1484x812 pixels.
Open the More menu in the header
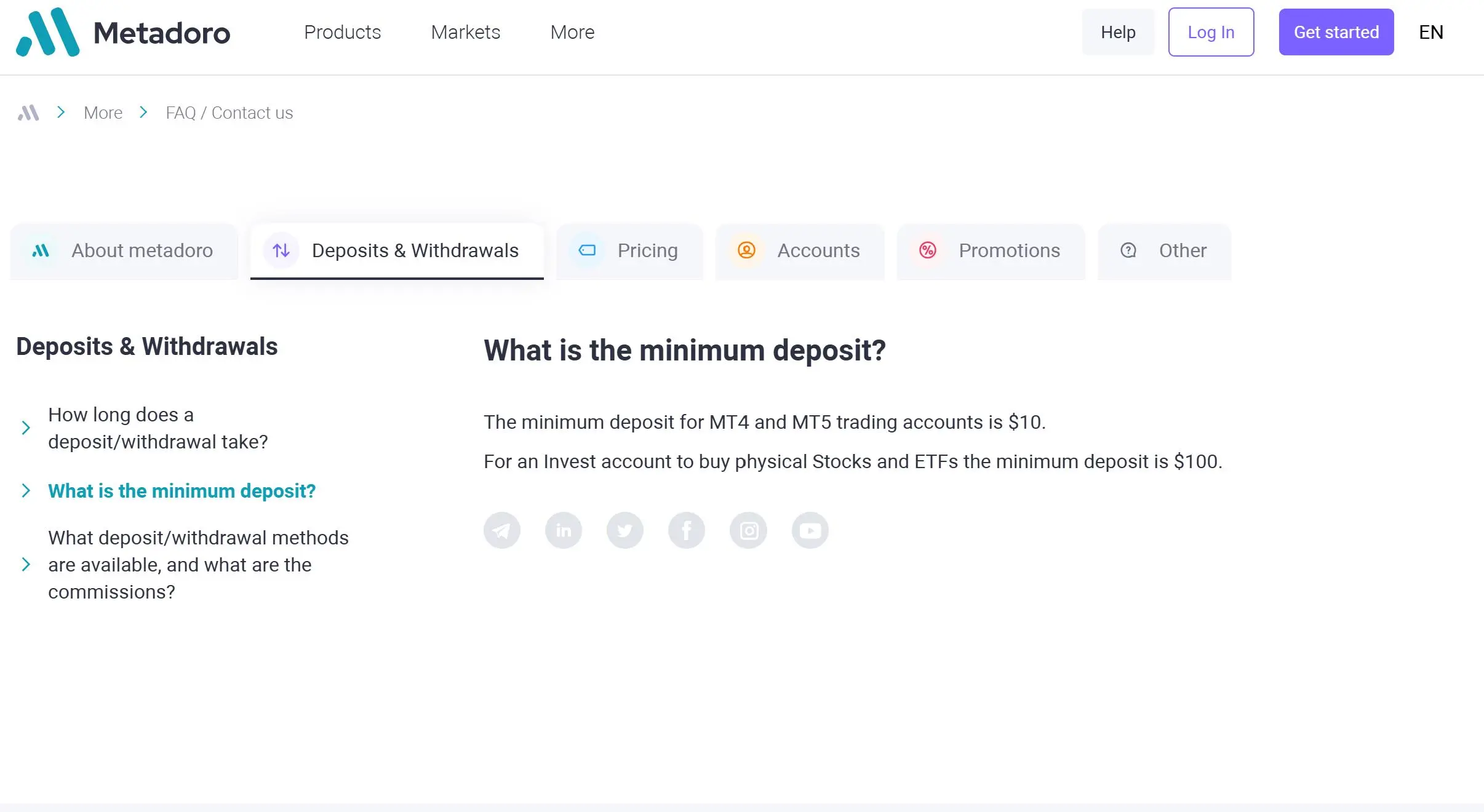572,32
